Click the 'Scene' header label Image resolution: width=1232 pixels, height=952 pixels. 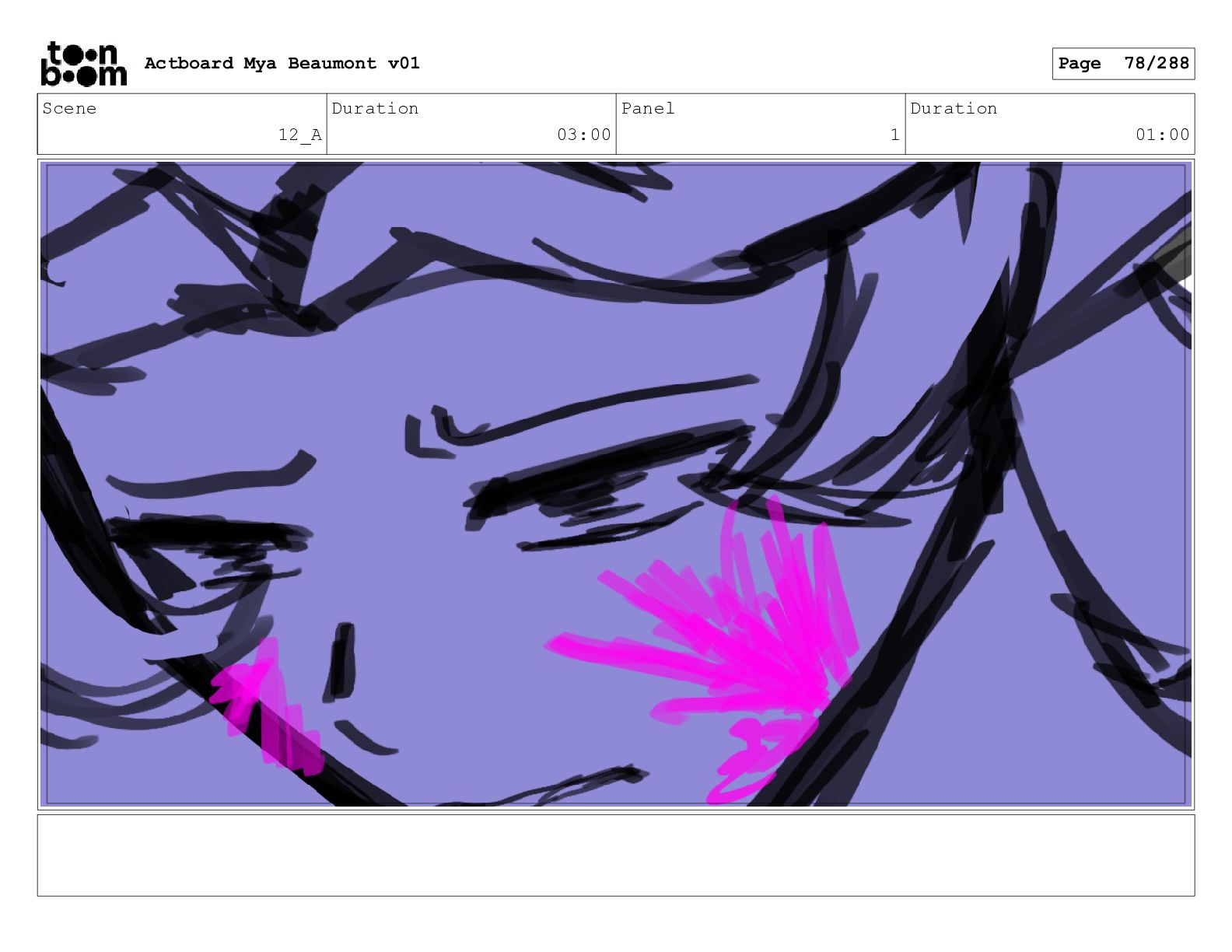click(x=69, y=108)
